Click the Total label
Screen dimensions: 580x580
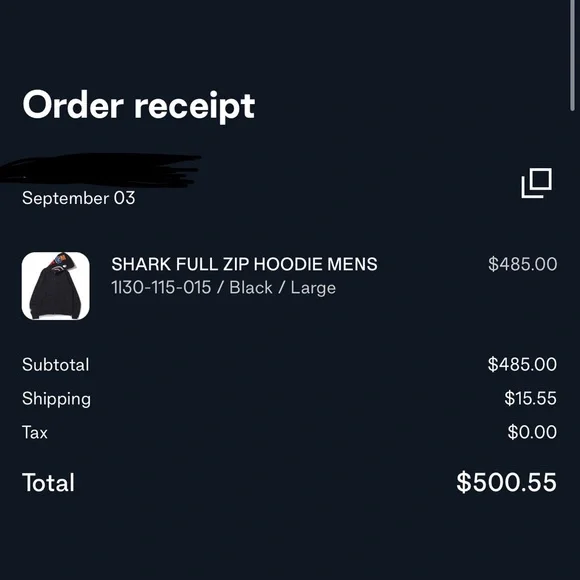[48, 483]
